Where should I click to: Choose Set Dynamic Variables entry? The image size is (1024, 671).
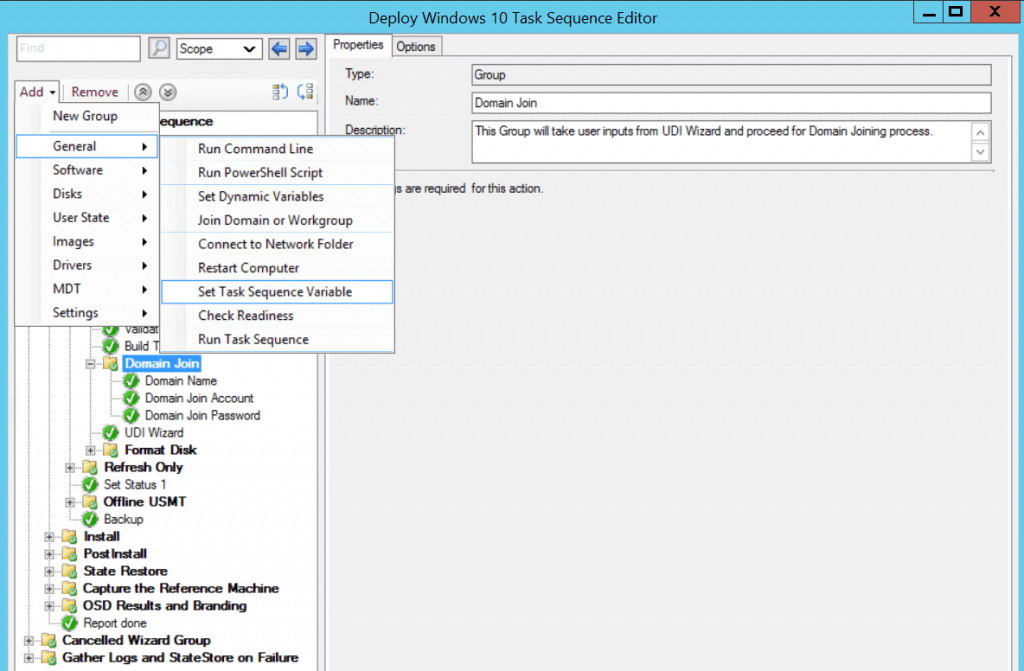click(x=277, y=197)
